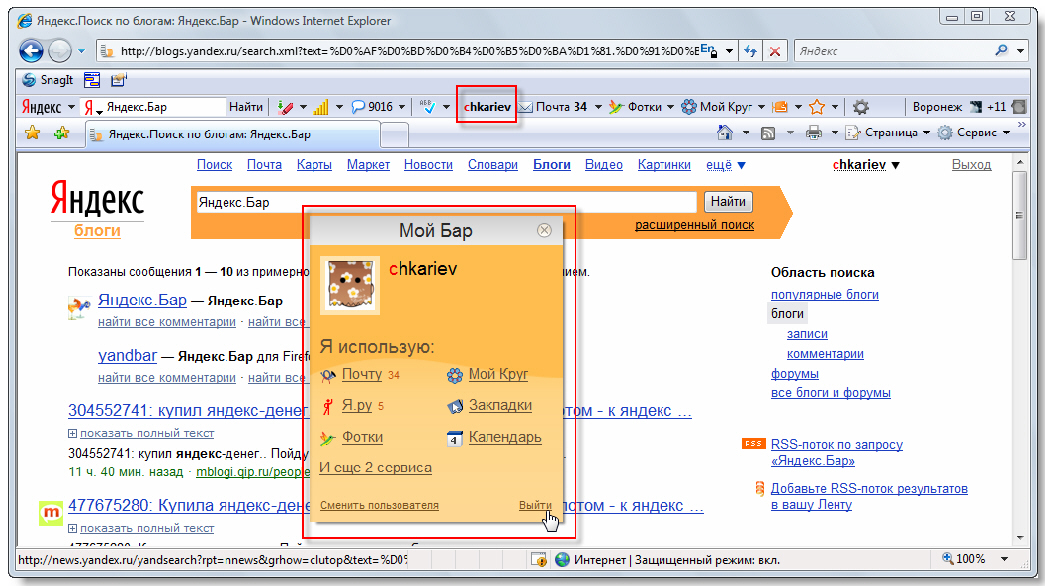Viewport: 1045px width, 586px height.
Task: Open recent pages dropdown next to Forward
Action: pyautogui.click(x=81, y=51)
